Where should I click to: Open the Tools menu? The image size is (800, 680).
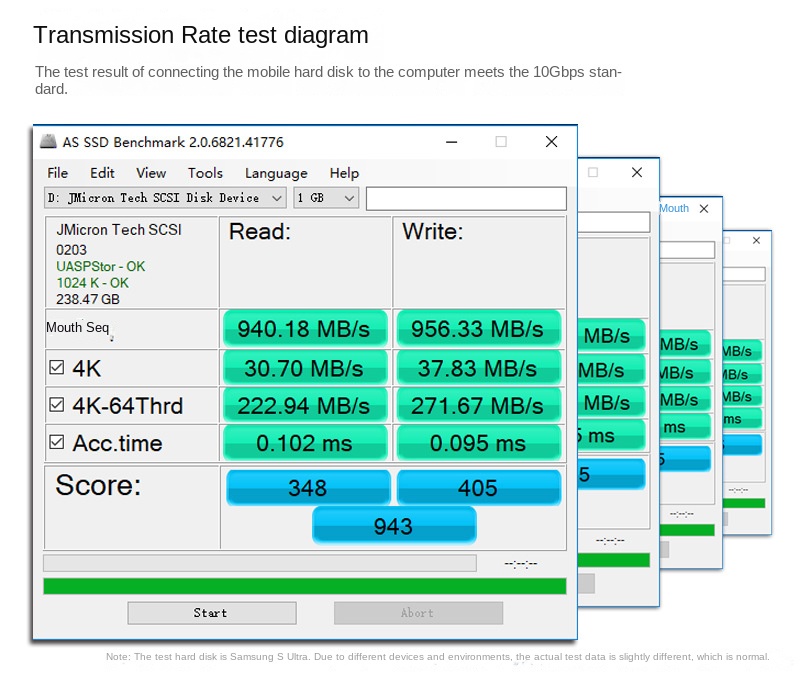[205, 173]
